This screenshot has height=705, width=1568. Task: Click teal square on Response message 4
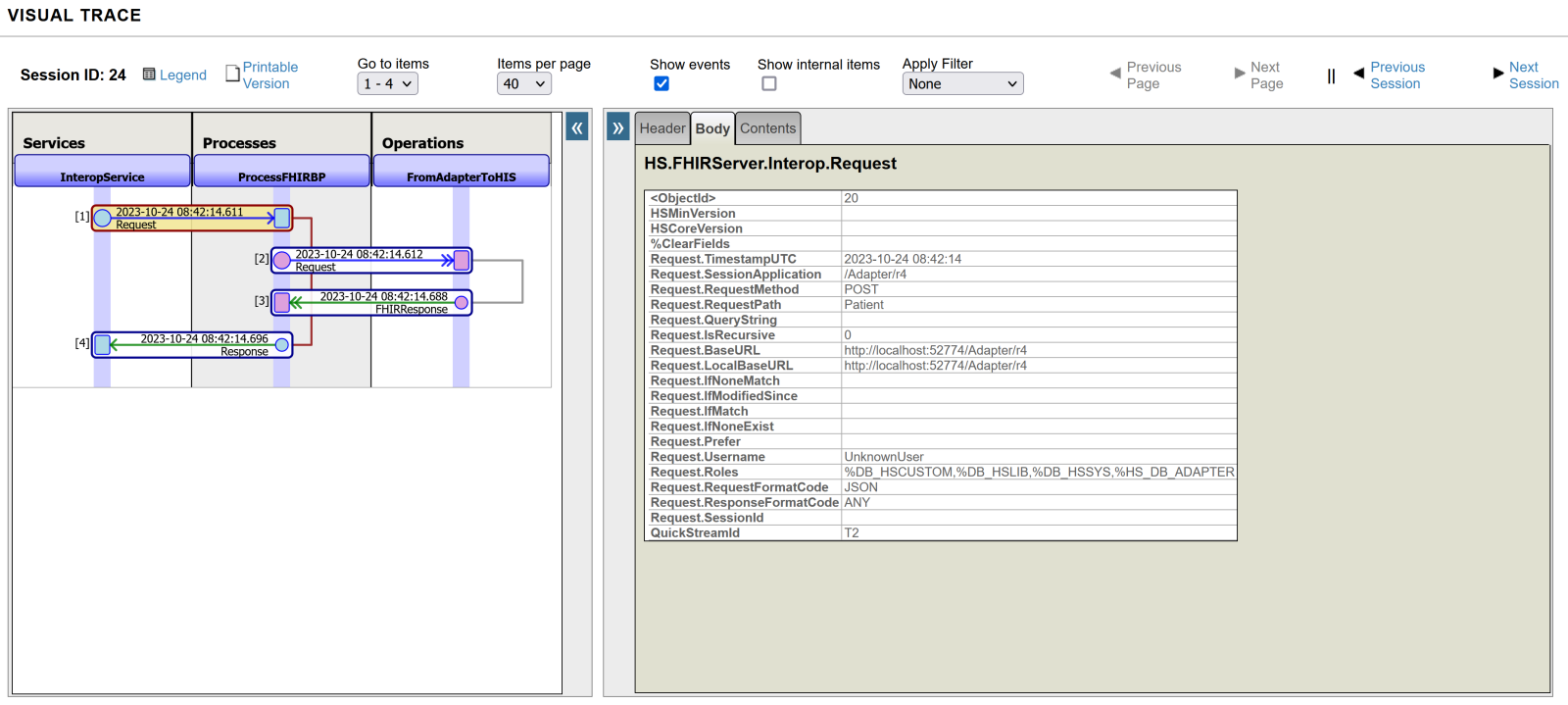coord(103,344)
